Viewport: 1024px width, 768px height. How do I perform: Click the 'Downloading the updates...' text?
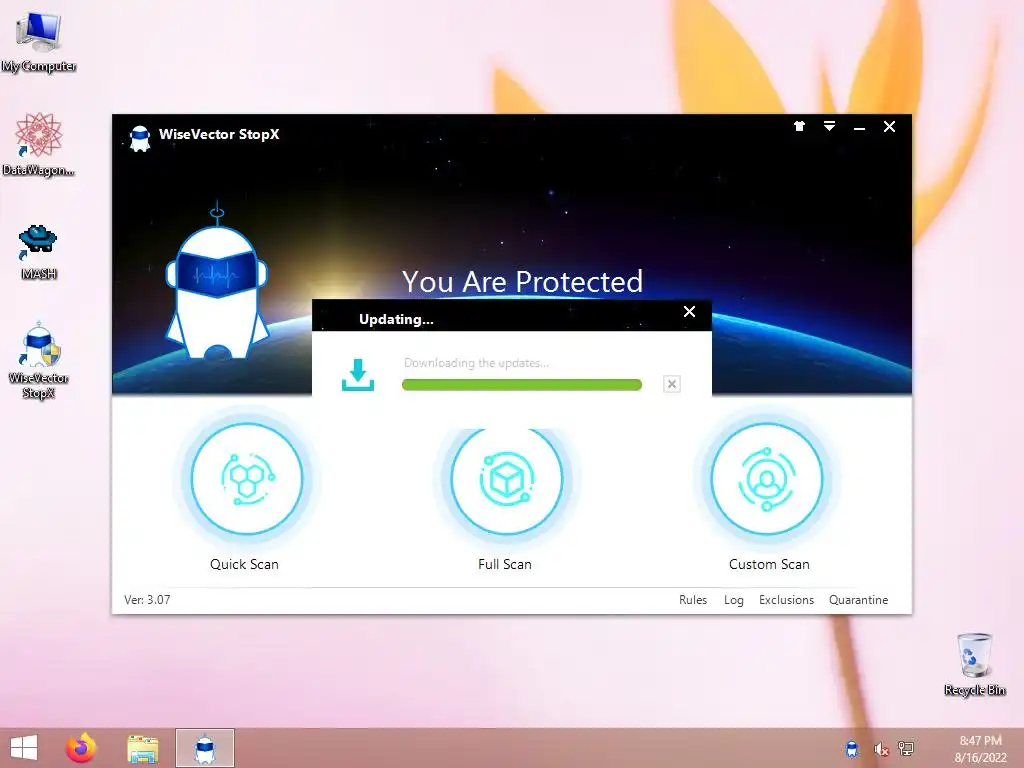tap(477, 363)
